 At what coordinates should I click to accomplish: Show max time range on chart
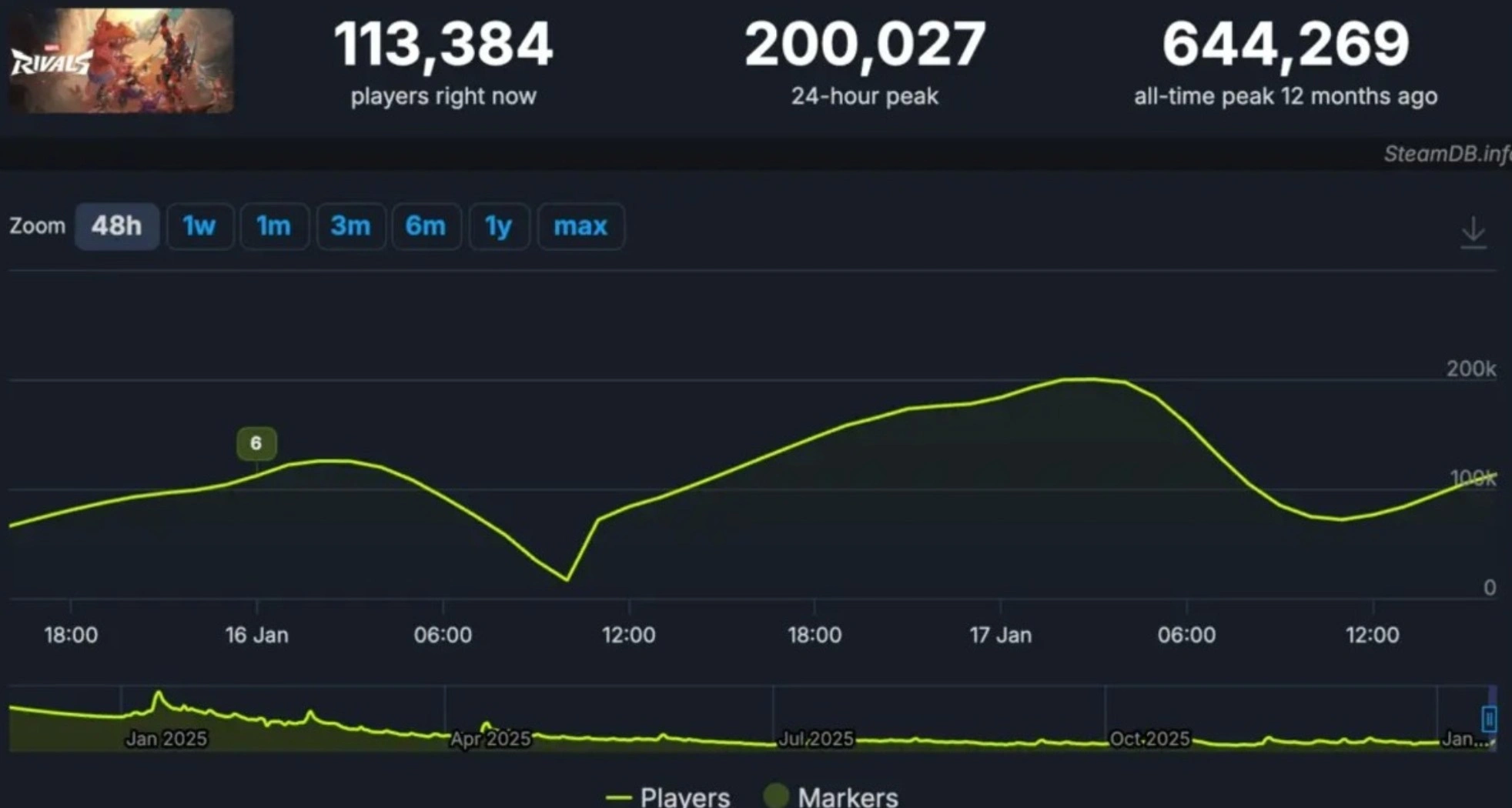(580, 226)
